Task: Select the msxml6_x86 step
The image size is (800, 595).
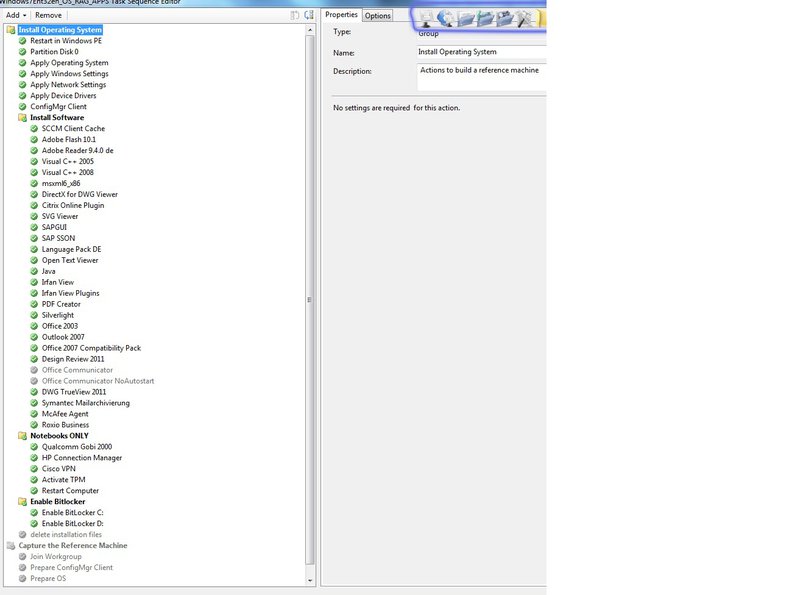Action: click(x=61, y=183)
